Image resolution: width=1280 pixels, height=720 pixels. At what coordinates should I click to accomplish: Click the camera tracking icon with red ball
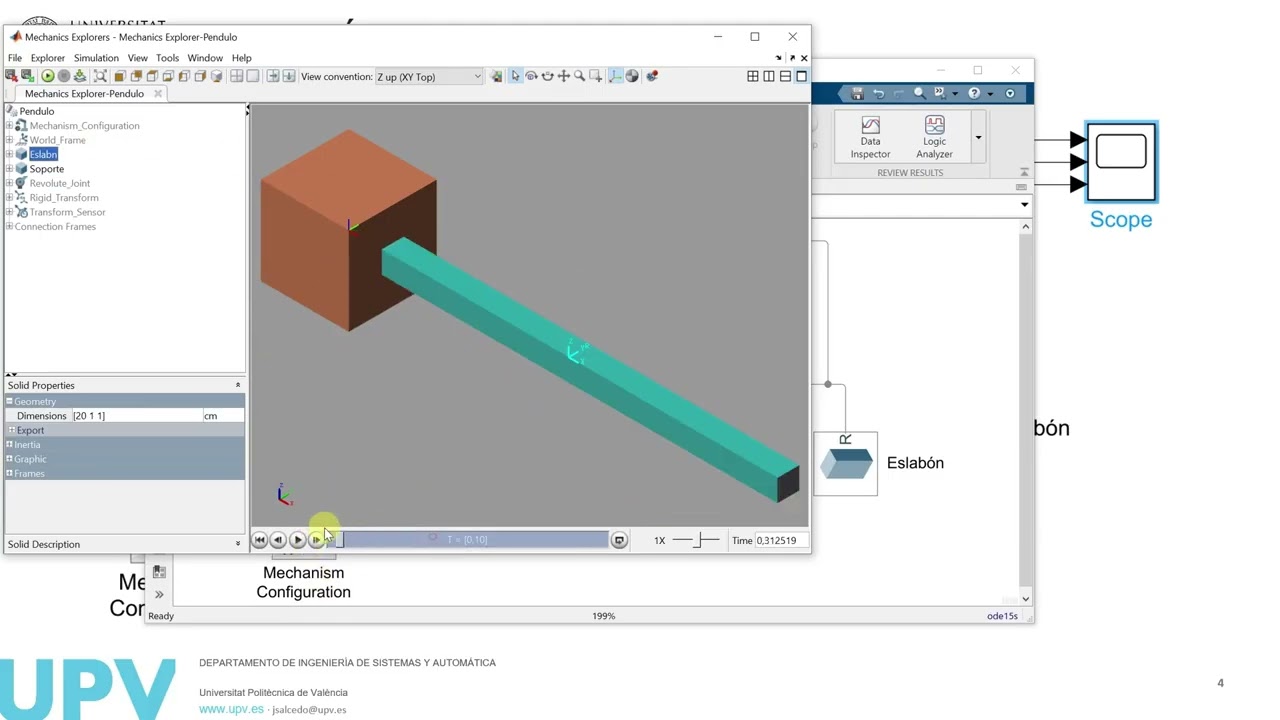click(x=652, y=76)
